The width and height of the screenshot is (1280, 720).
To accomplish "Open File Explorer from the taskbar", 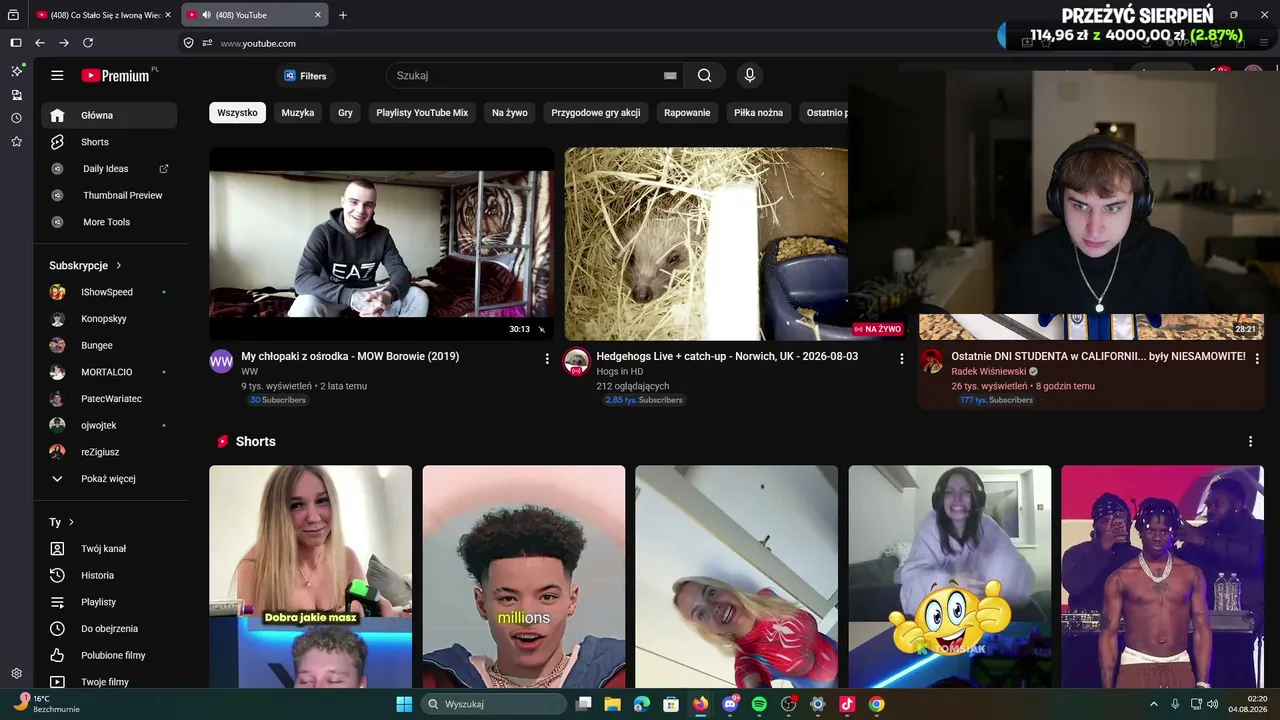I will pyautogui.click(x=612, y=704).
